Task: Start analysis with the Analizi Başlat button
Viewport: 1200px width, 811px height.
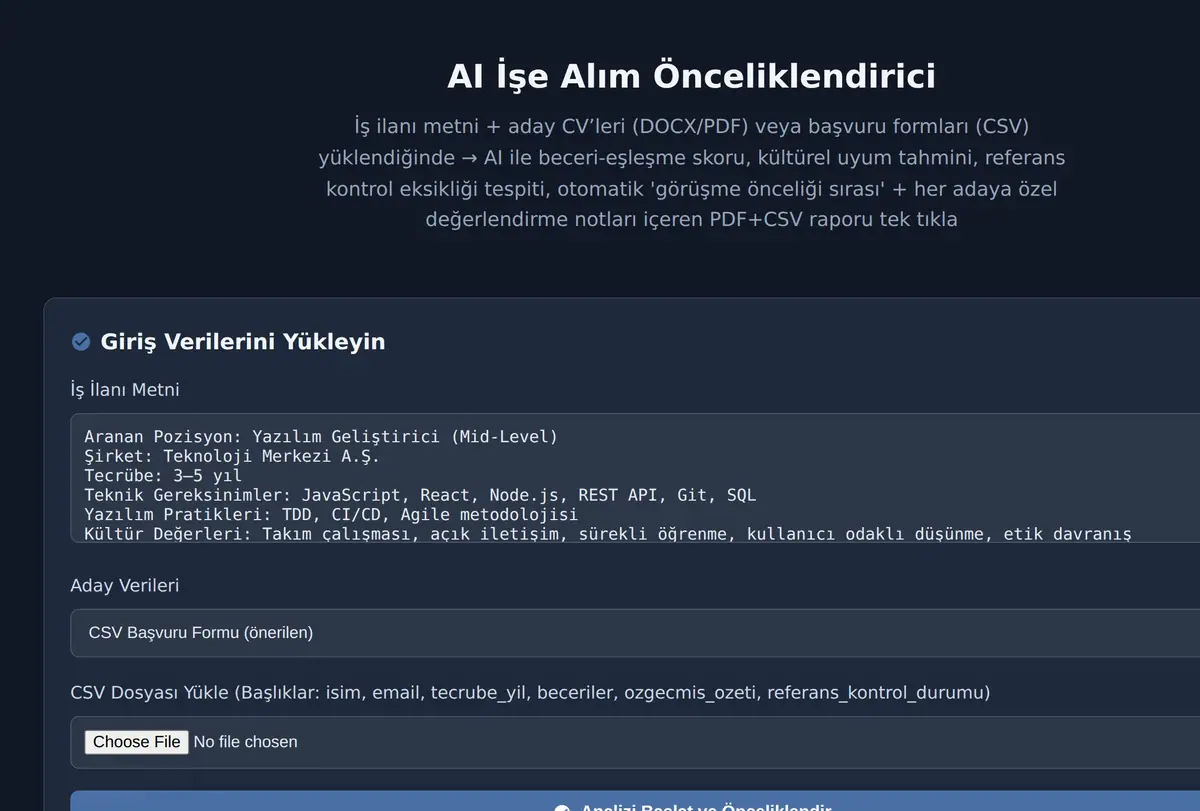Action: click(x=635, y=801)
